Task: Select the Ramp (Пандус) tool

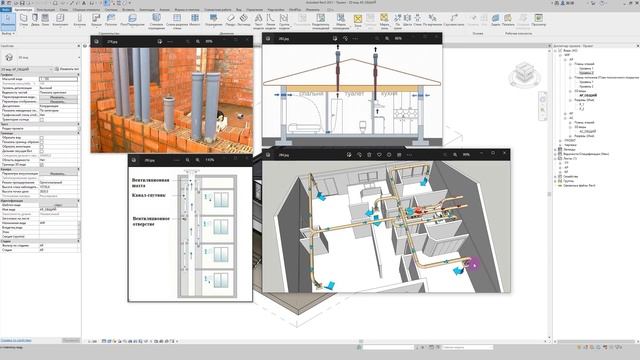Action: coord(231,20)
